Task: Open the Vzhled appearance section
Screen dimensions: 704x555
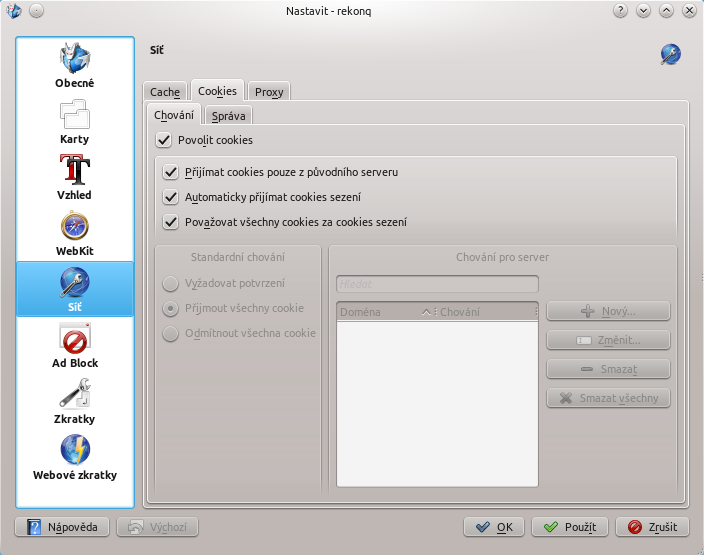Action: 75,177
